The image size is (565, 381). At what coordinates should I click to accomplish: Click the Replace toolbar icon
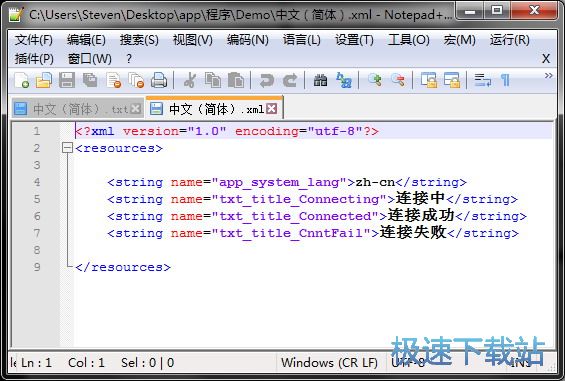pyautogui.click(x=344, y=80)
